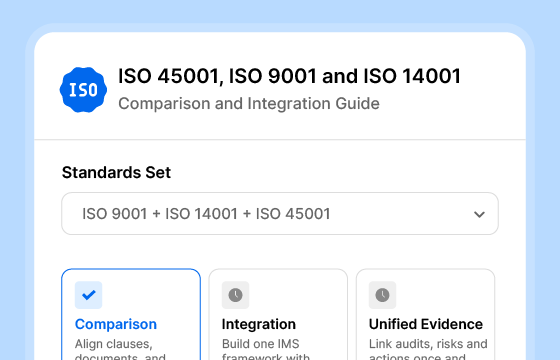Open the Unified Evidence card
The image size is (560, 360).
coord(425,314)
